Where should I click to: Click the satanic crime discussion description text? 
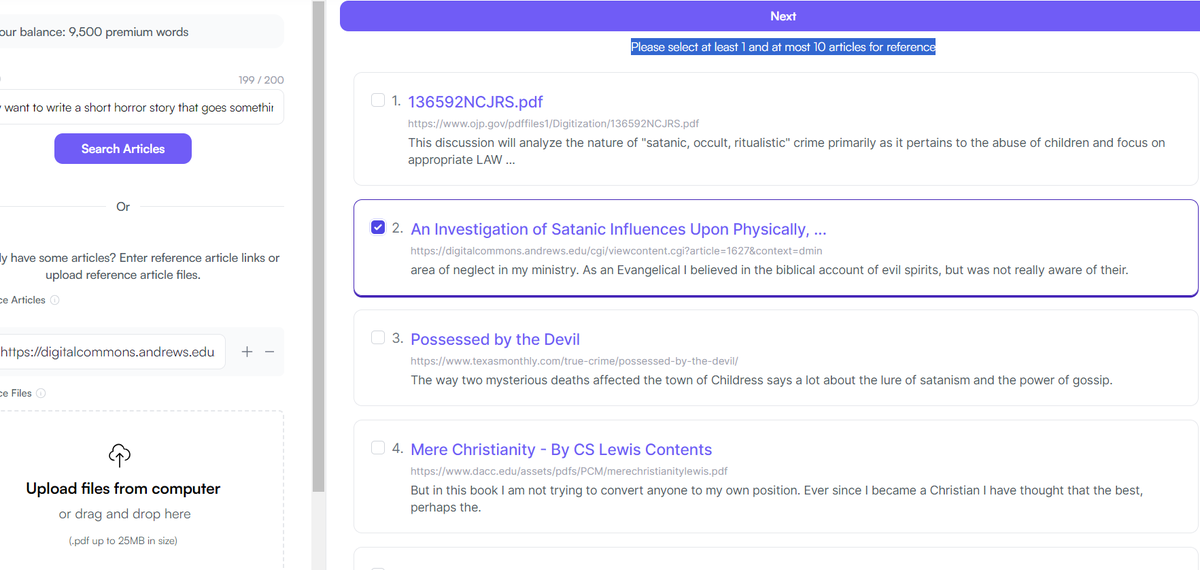point(786,151)
